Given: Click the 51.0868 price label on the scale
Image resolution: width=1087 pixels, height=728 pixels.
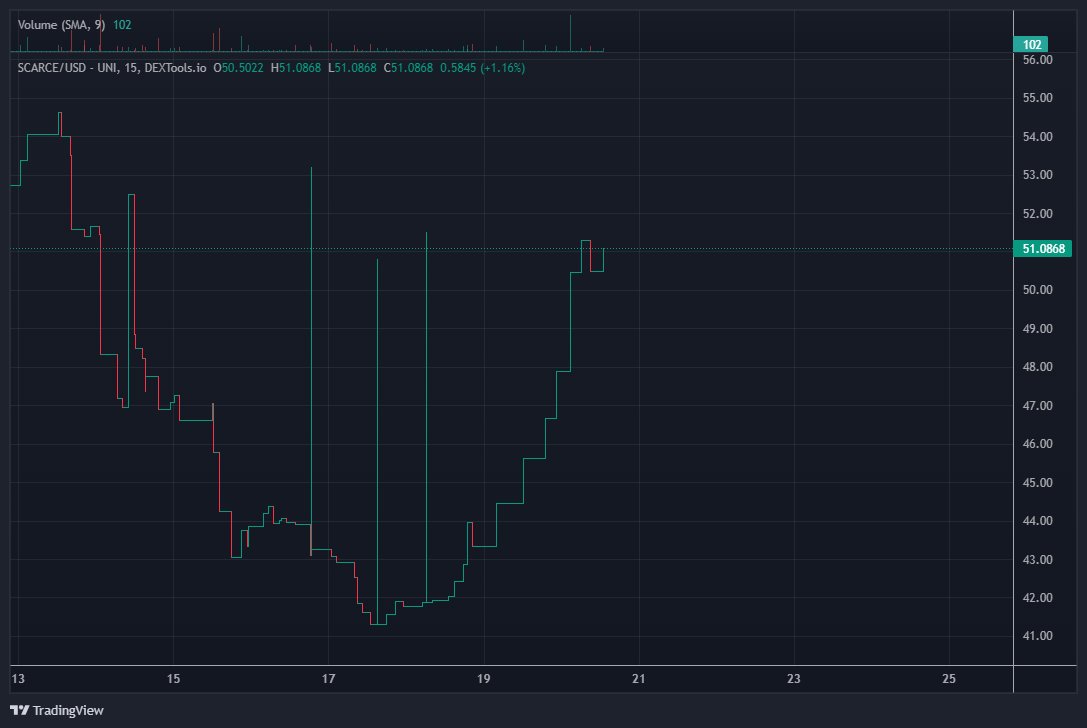Looking at the screenshot, I should coord(1042,246).
